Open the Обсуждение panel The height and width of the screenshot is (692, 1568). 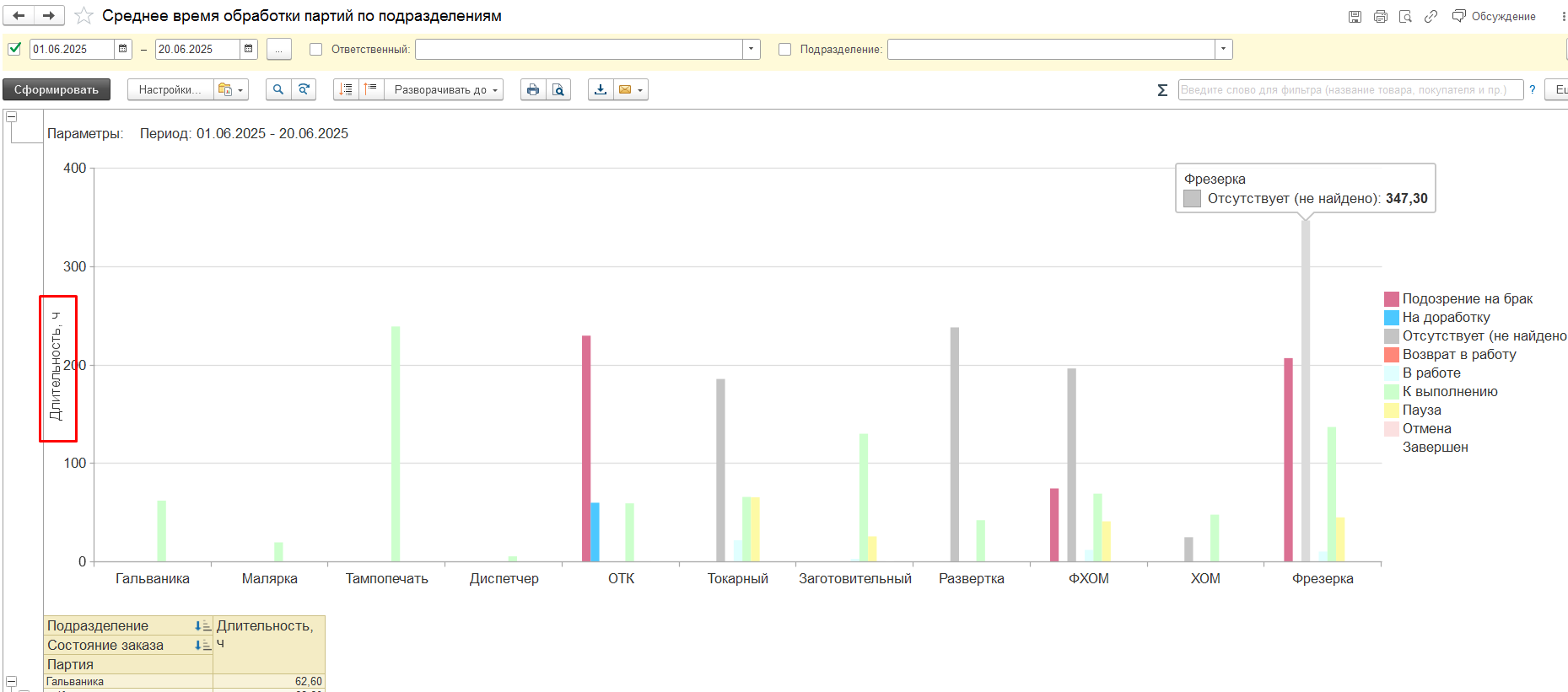(1494, 17)
